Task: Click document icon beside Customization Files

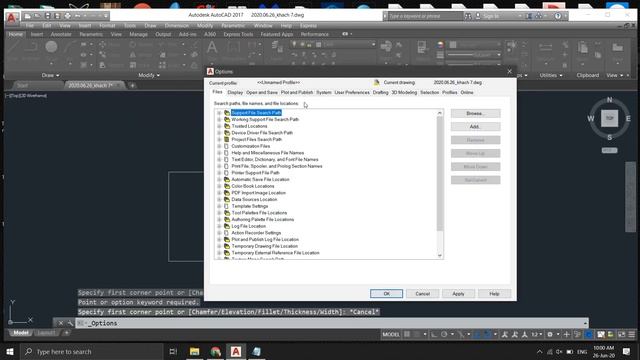Action: click(x=227, y=146)
